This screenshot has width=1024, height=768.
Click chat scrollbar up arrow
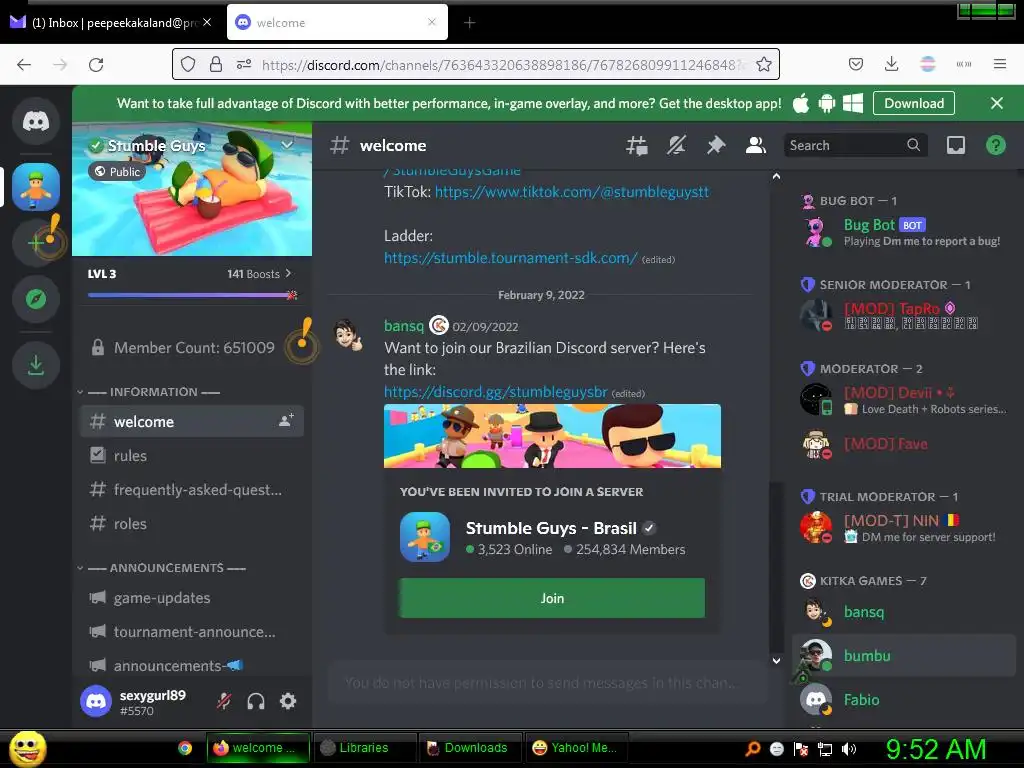pos(776,176)
